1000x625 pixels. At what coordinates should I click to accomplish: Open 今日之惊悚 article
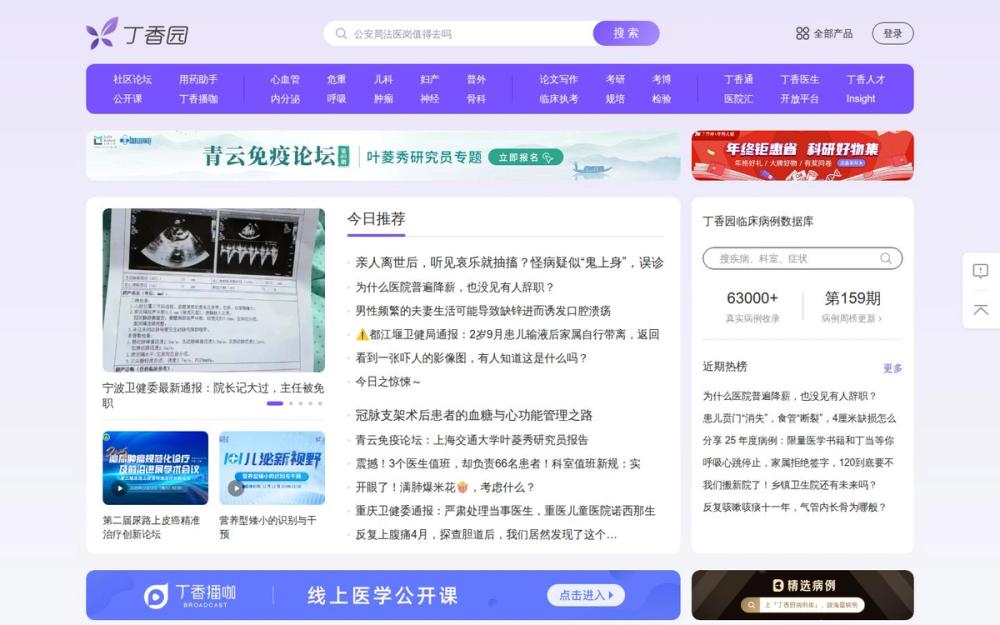pos(388,381)
